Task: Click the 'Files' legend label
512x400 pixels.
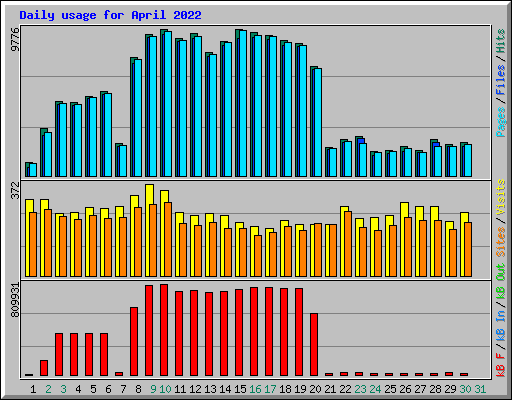Action: click(501, 80)
